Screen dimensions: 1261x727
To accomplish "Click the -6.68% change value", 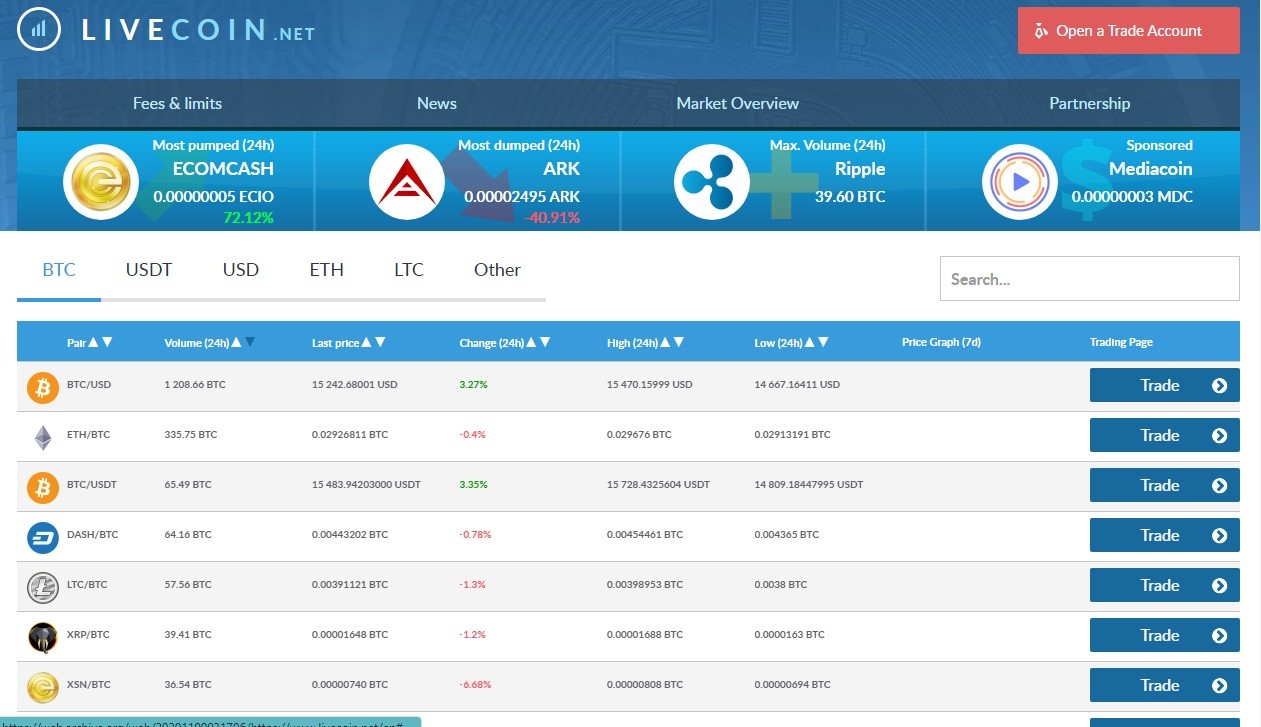I will click(475, 685).
